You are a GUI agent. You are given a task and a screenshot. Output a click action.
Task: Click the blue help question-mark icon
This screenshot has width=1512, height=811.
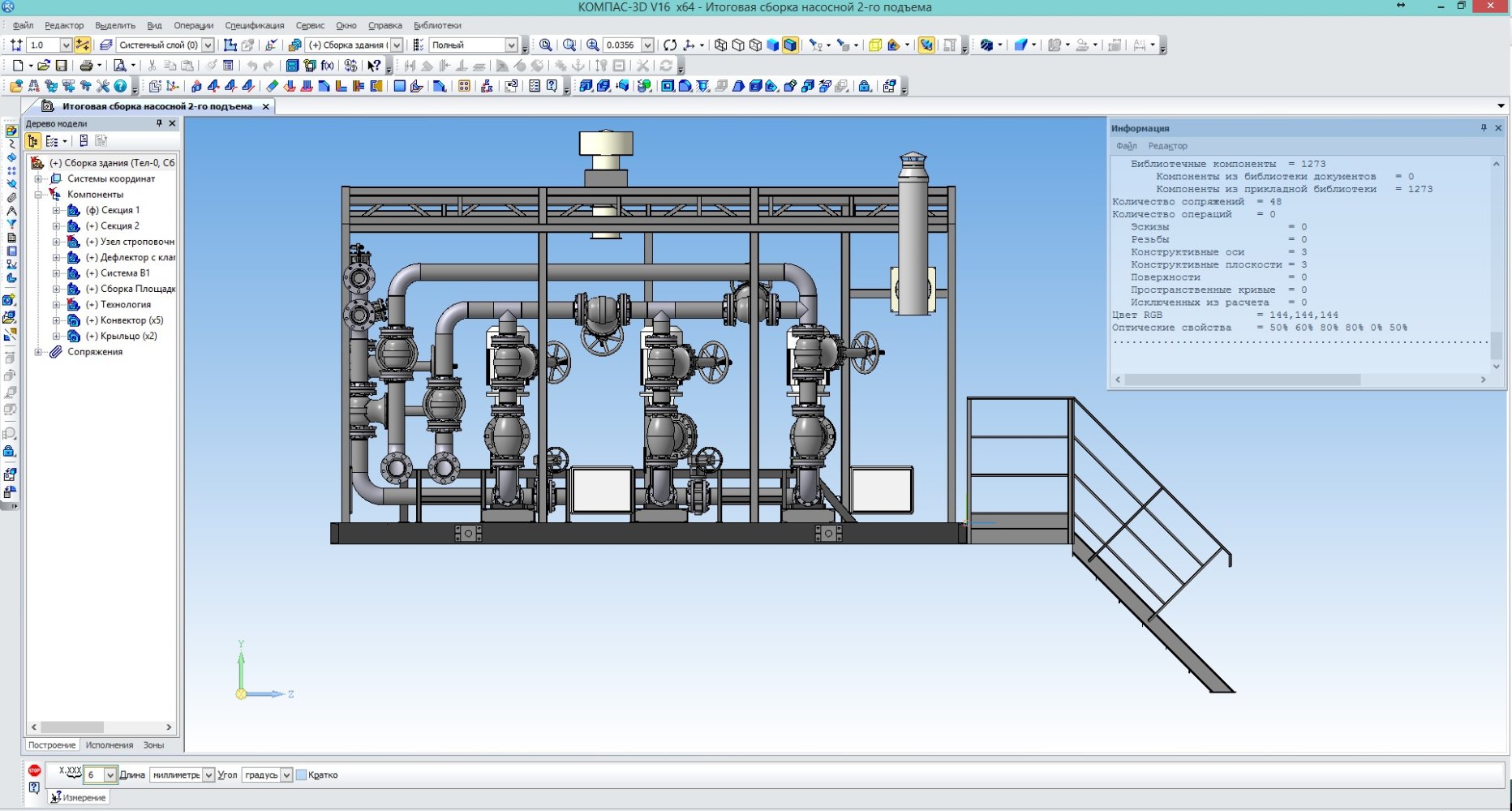tap(120, 86)
